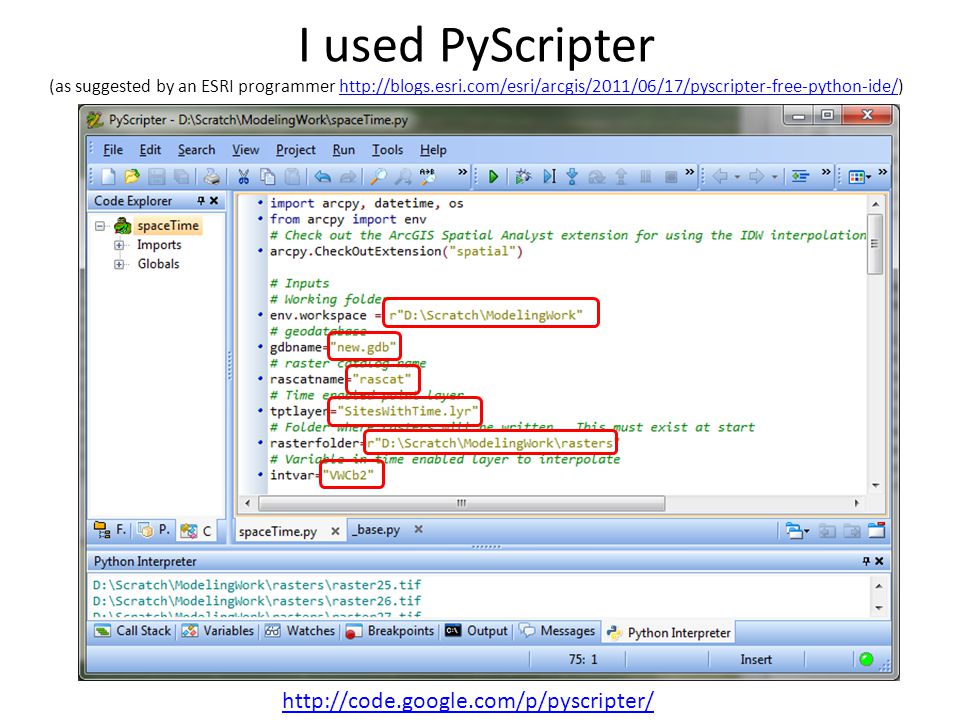
Task: Expand overflow chevron next to indent icon
Action: [826, 172]
